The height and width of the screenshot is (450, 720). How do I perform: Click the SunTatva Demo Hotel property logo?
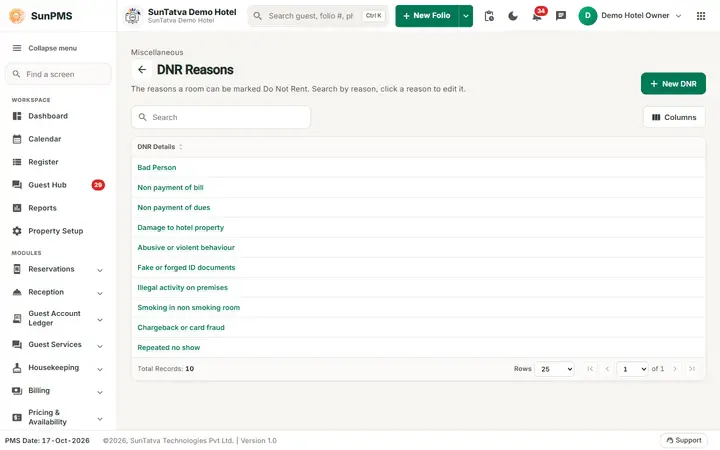(x=133, y=16)
